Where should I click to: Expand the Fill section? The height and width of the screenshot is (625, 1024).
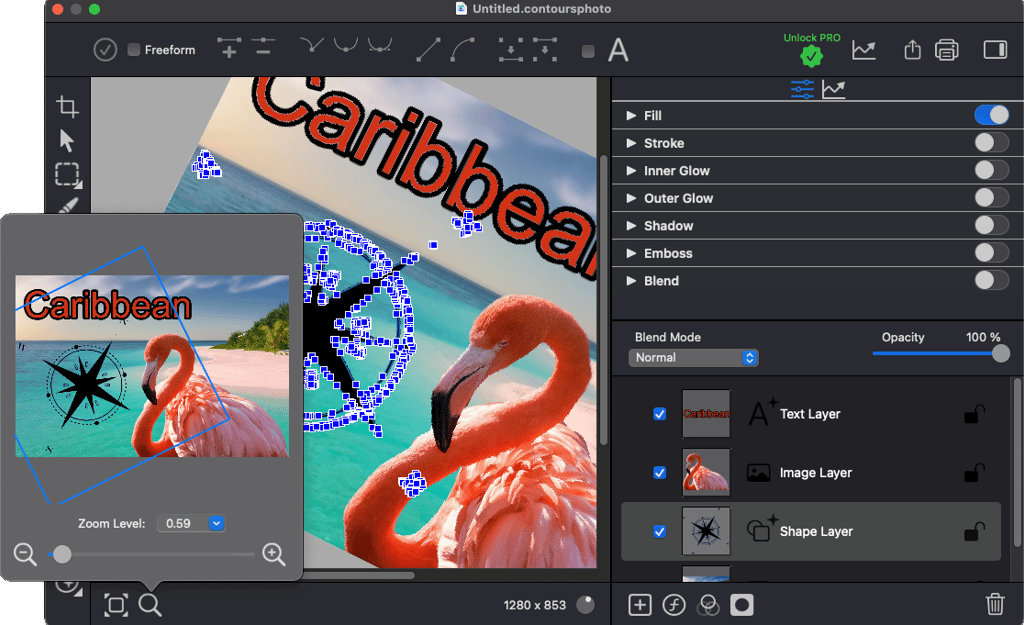tap(631, 116)
